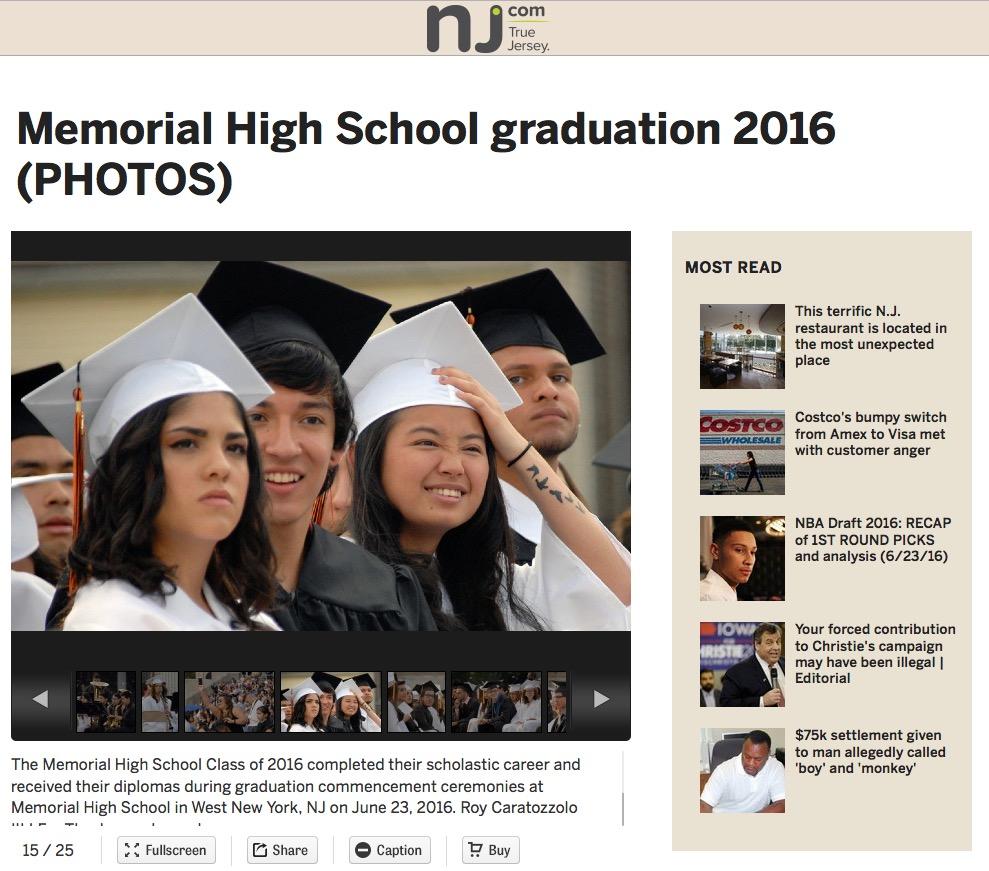Click the Costco Wholesale story thumbnail
Image resolution: width=989 pixels, height=871 pixels.
[x=742, y=452]
